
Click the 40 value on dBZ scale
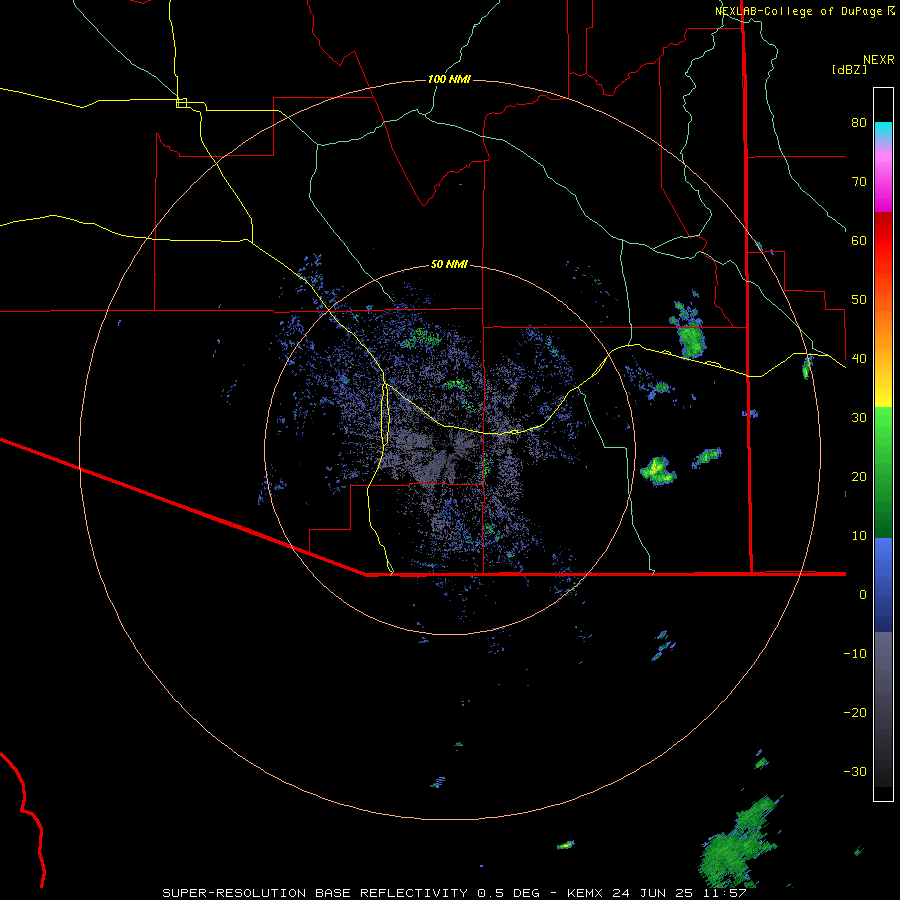coord(859,359)
